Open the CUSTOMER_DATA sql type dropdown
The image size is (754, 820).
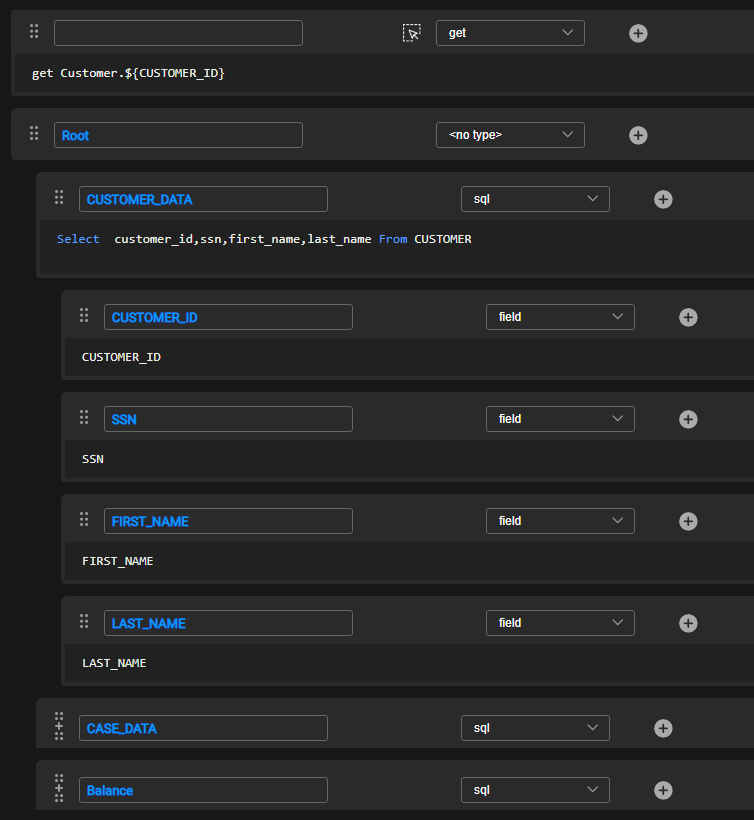[535, 199]
